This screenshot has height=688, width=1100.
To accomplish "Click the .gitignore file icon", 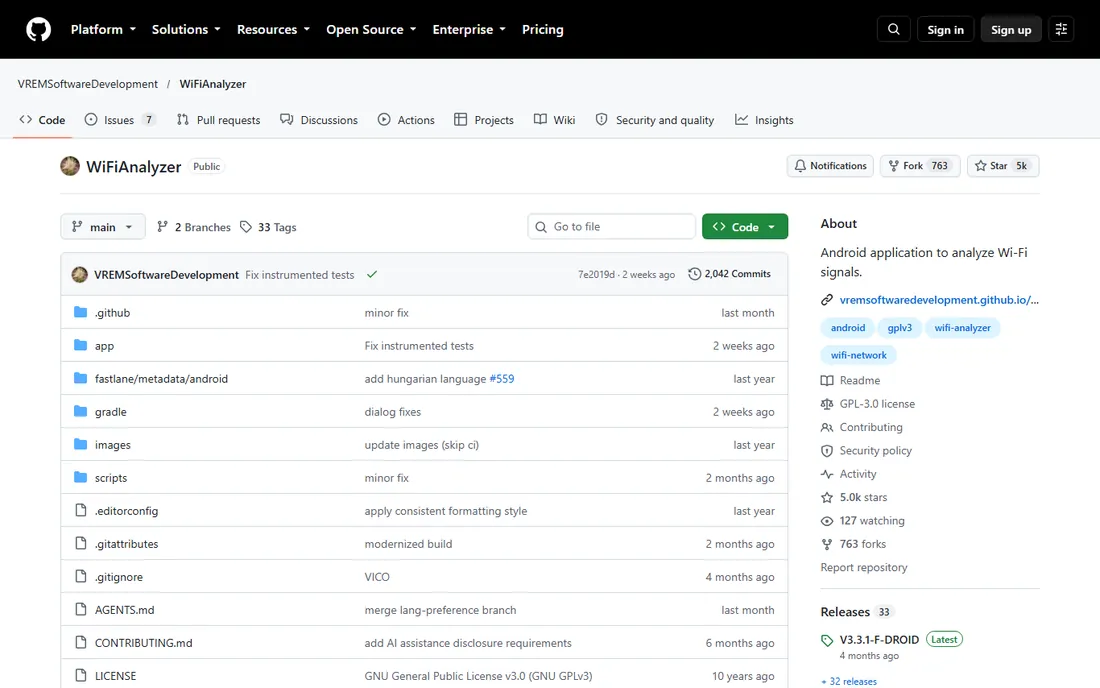I will pos(81,576).
